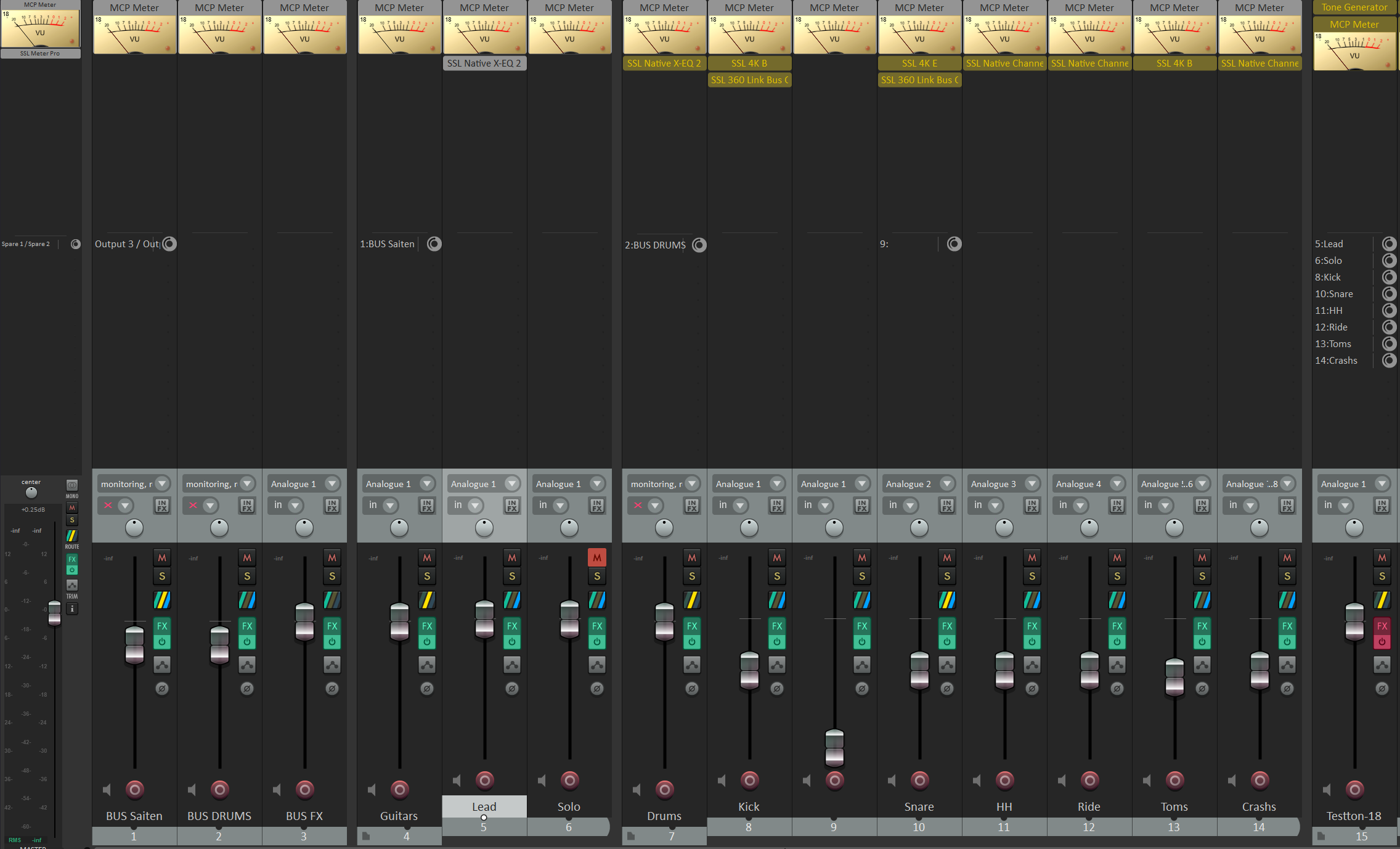The height and width of the screenshot is (849, 1400).
Task: Click the Ride track volume fader
Action: 1089,671
